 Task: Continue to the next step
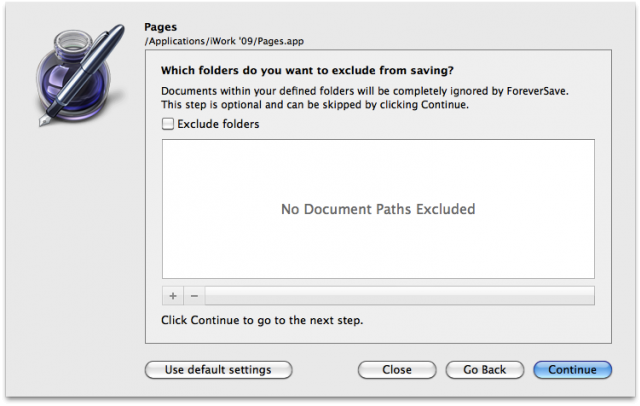pyautogui.click(x=572, y=370)
